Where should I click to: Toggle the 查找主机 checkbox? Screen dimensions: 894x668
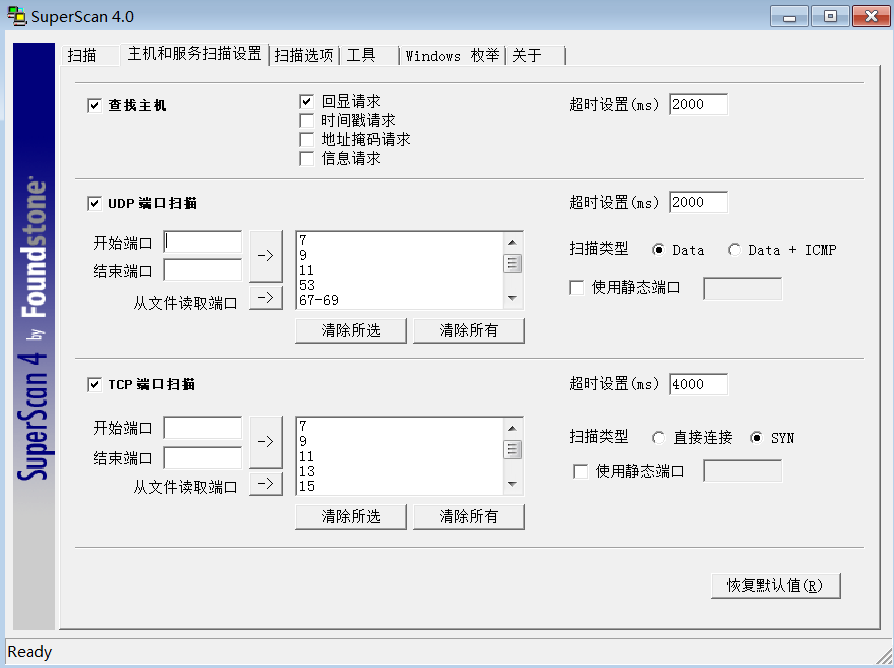click(93, 104)
